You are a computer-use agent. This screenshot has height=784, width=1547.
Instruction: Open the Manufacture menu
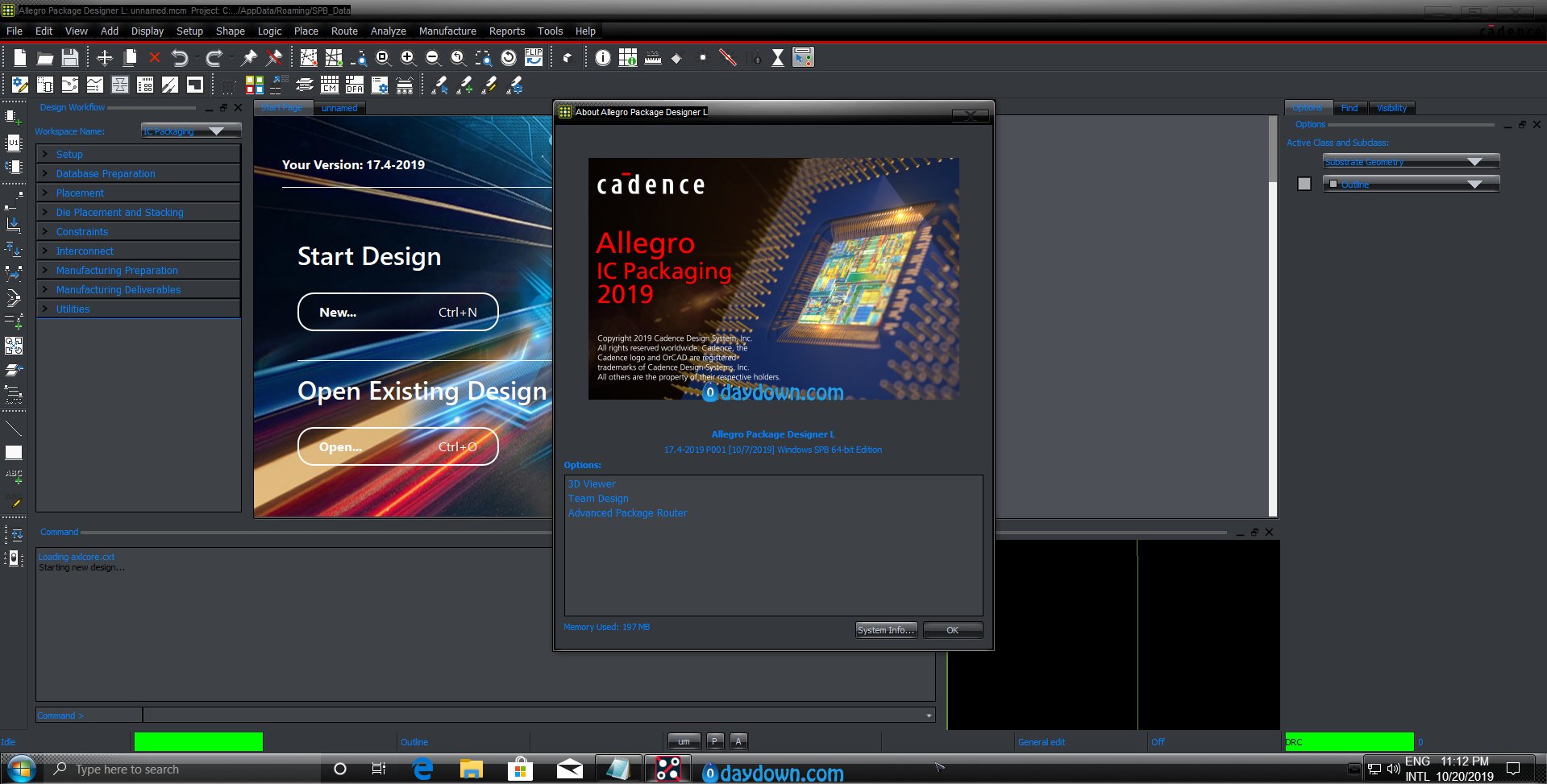tap(447, 31)
